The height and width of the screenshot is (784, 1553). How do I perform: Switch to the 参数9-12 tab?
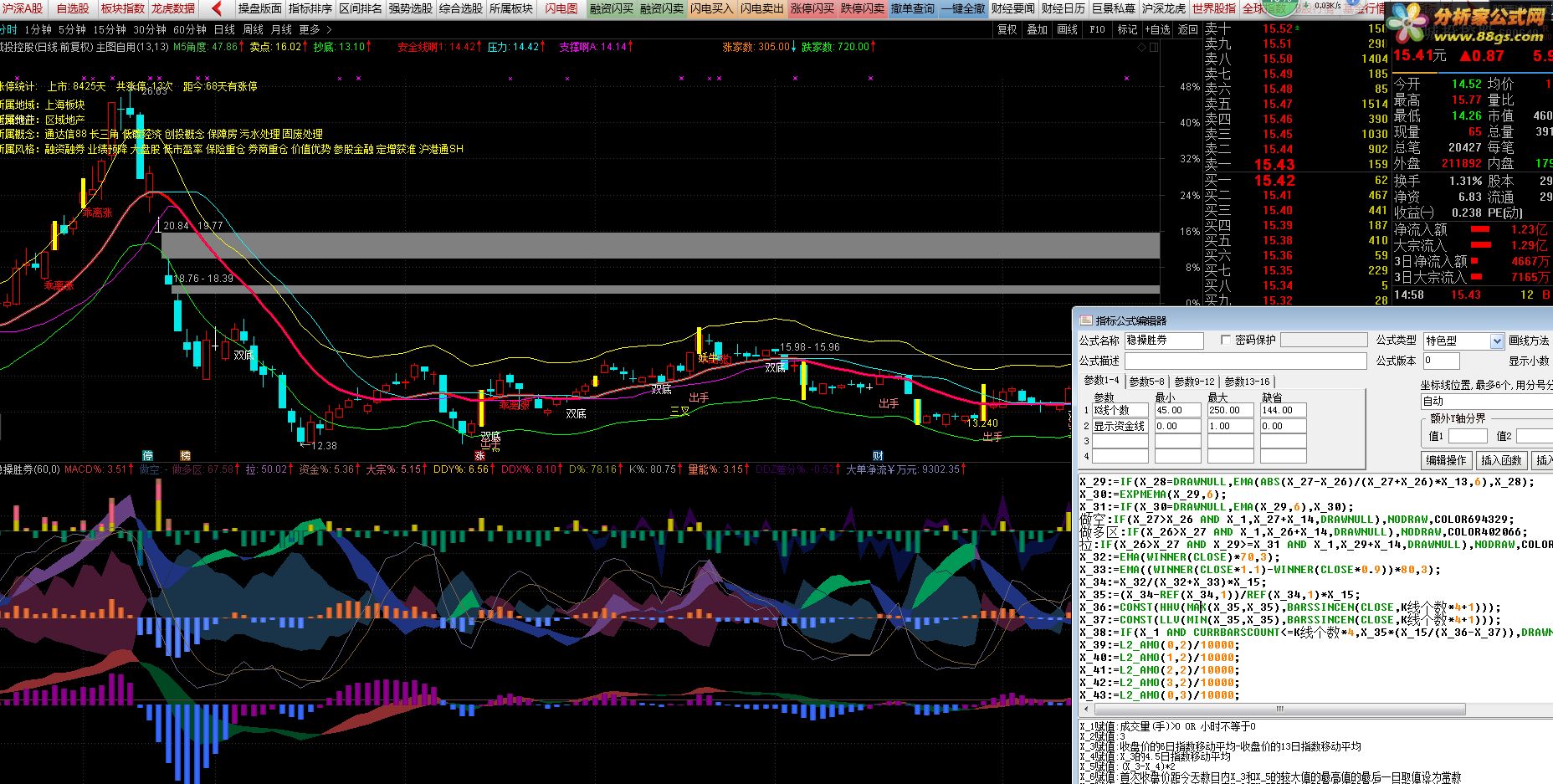pyautogui.click(x=1194, y=382)
